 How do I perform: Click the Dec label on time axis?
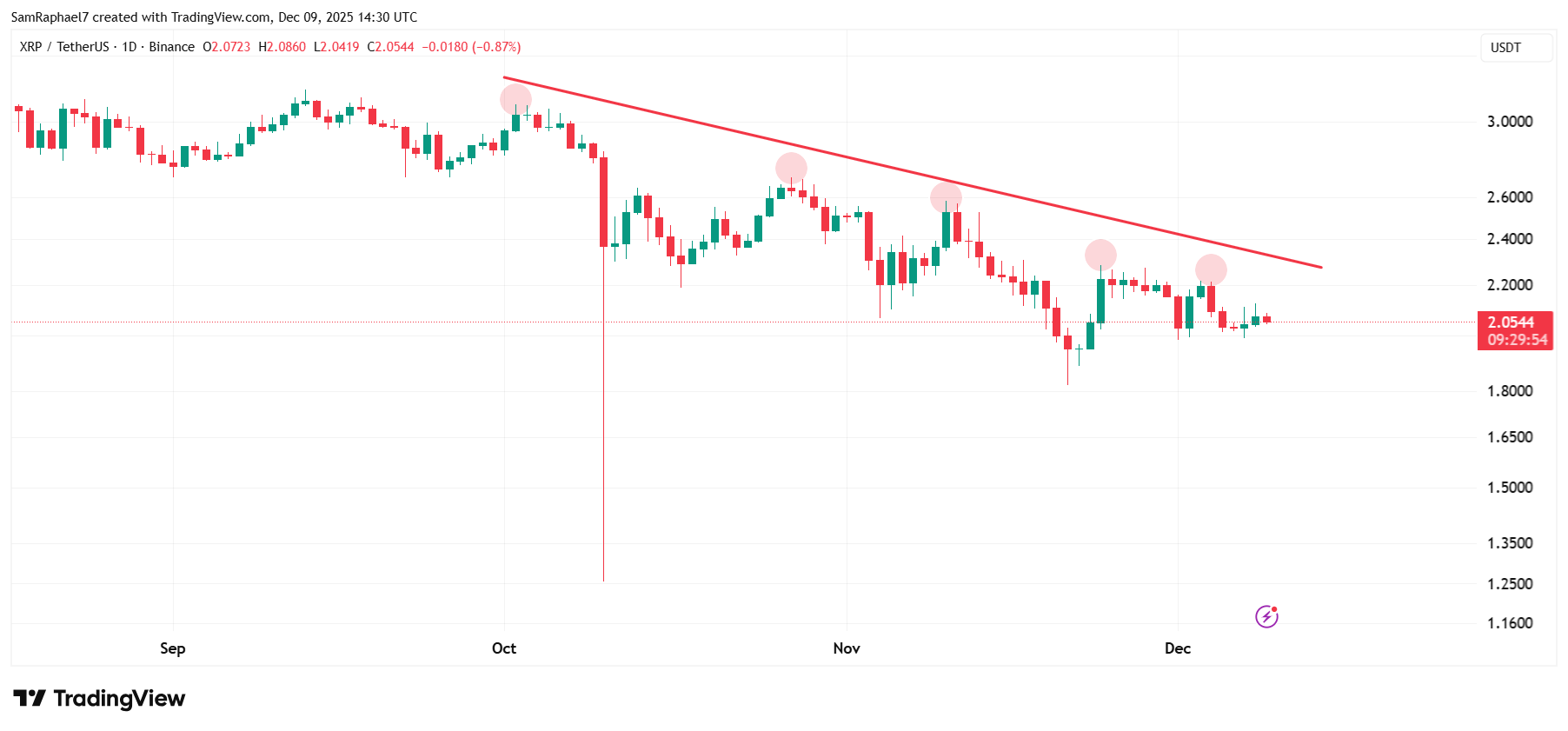click(1178, 648)
